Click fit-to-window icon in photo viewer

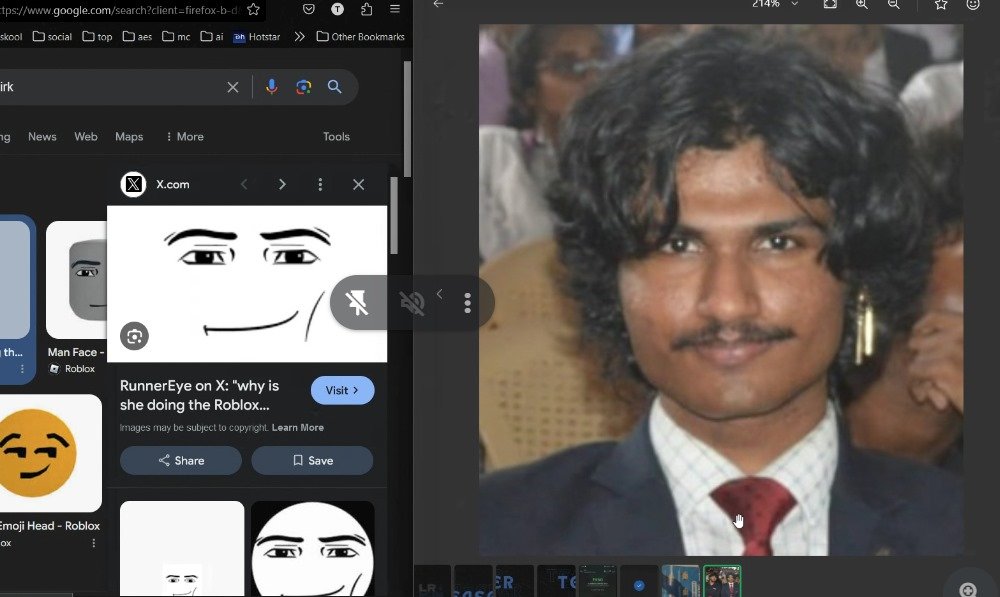(830, 4)
